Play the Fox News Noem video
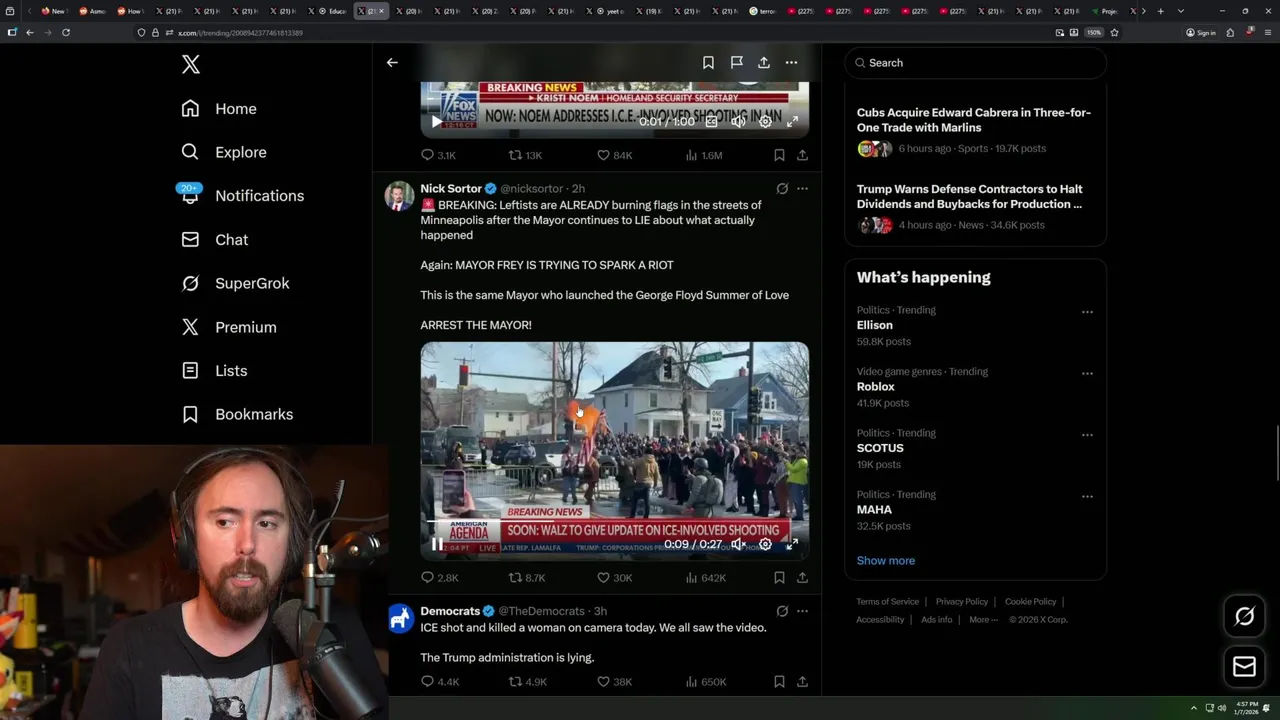1280x720 pixels. [436, 121]
